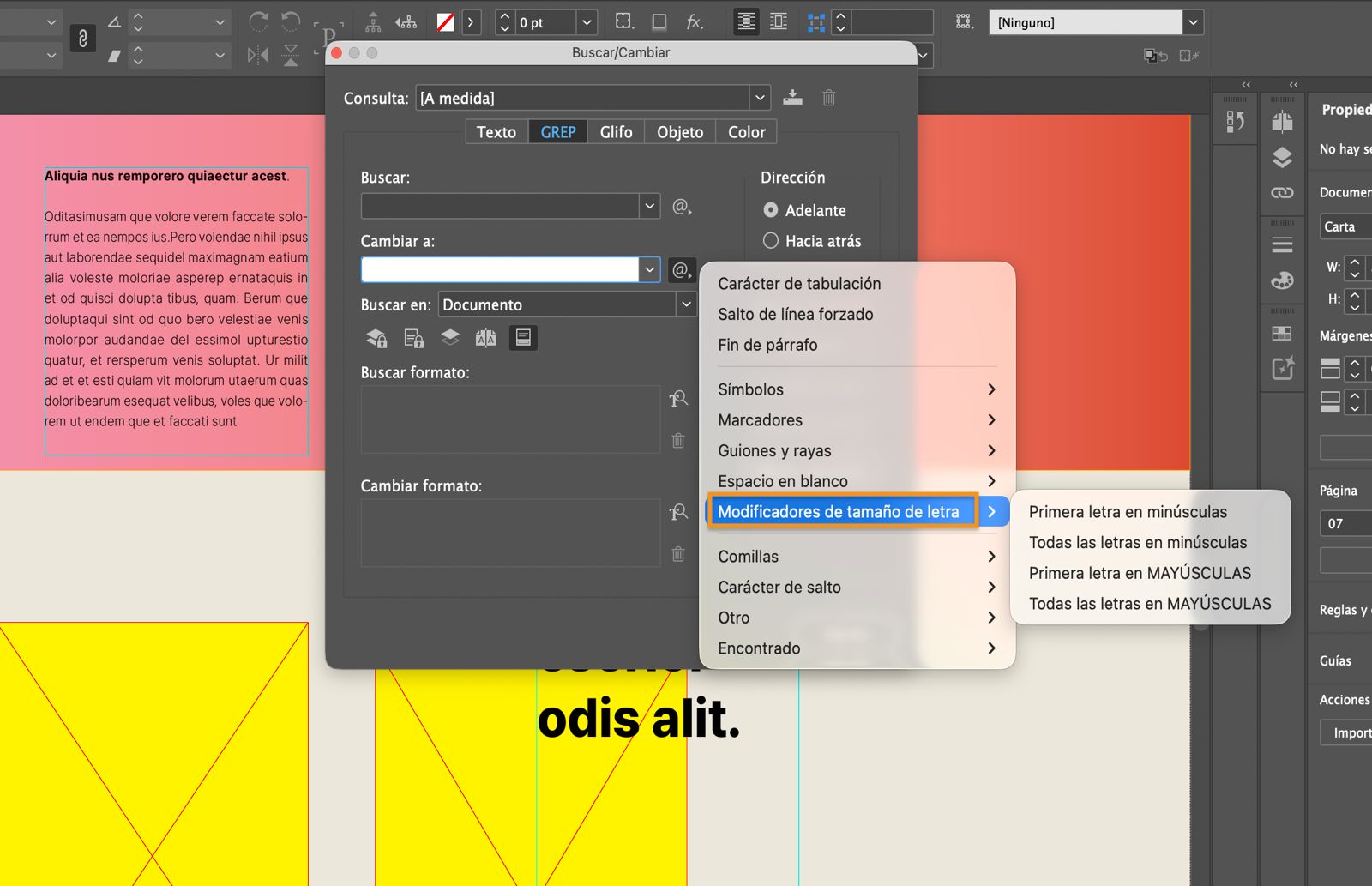This screenshot has height=886, width=1372.
Task: Open the stroke weight 0 pt dropdown arrow
Action: tap(587, 22)
